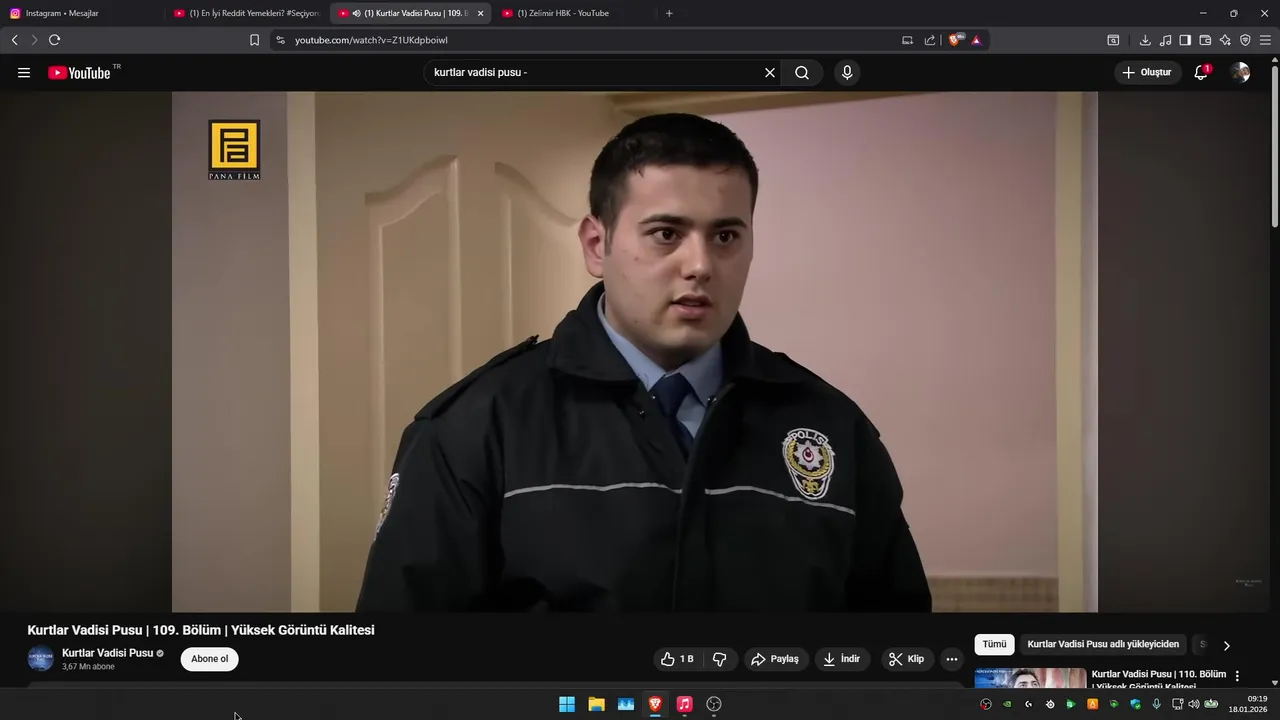Open the Kurtlar Vadisi Pusu channel avatar
The height and width of the screenshot is (720, 1280).
click(x=40, y=658)
